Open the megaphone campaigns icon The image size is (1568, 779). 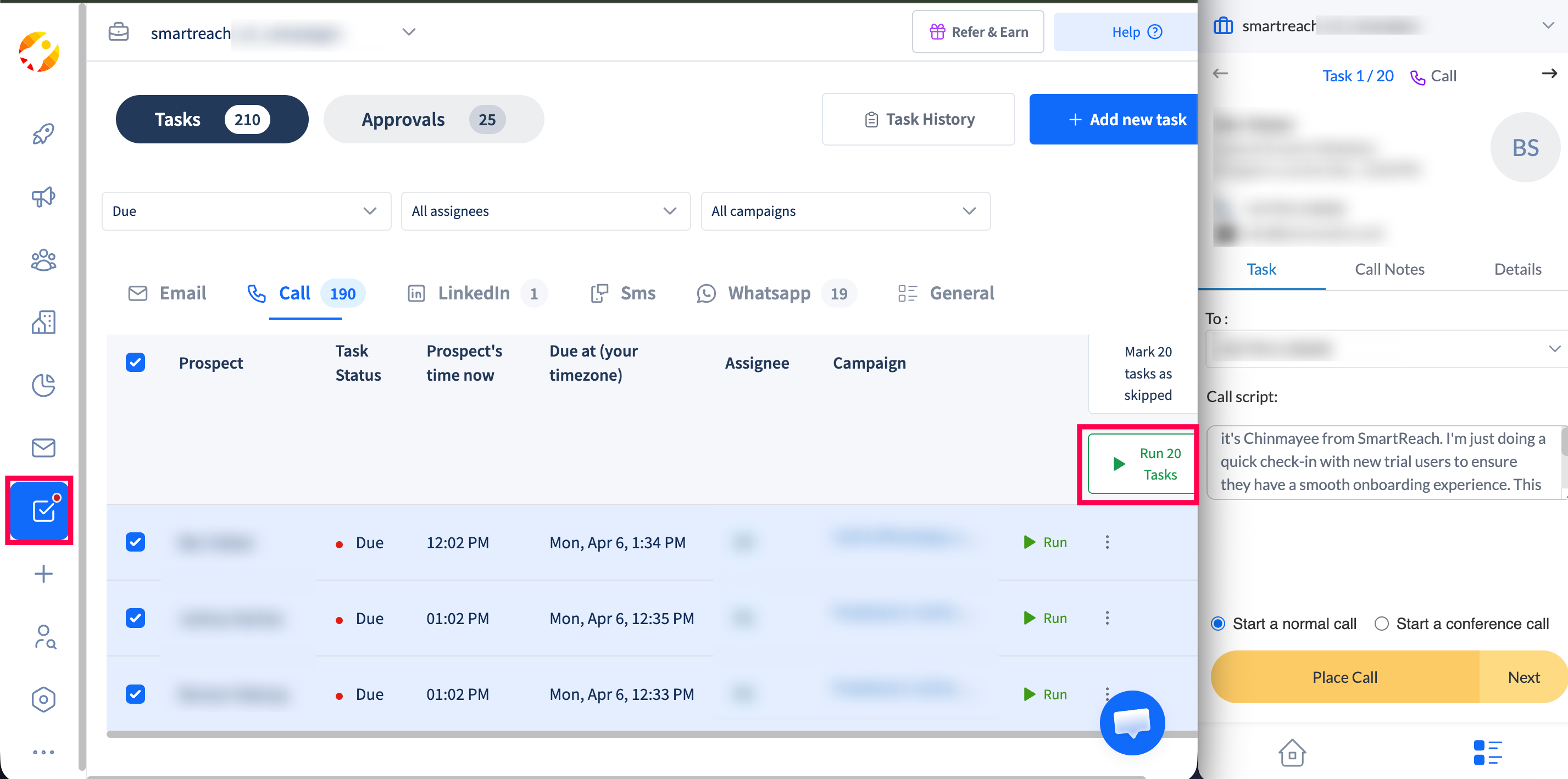[x=43, y=197]
